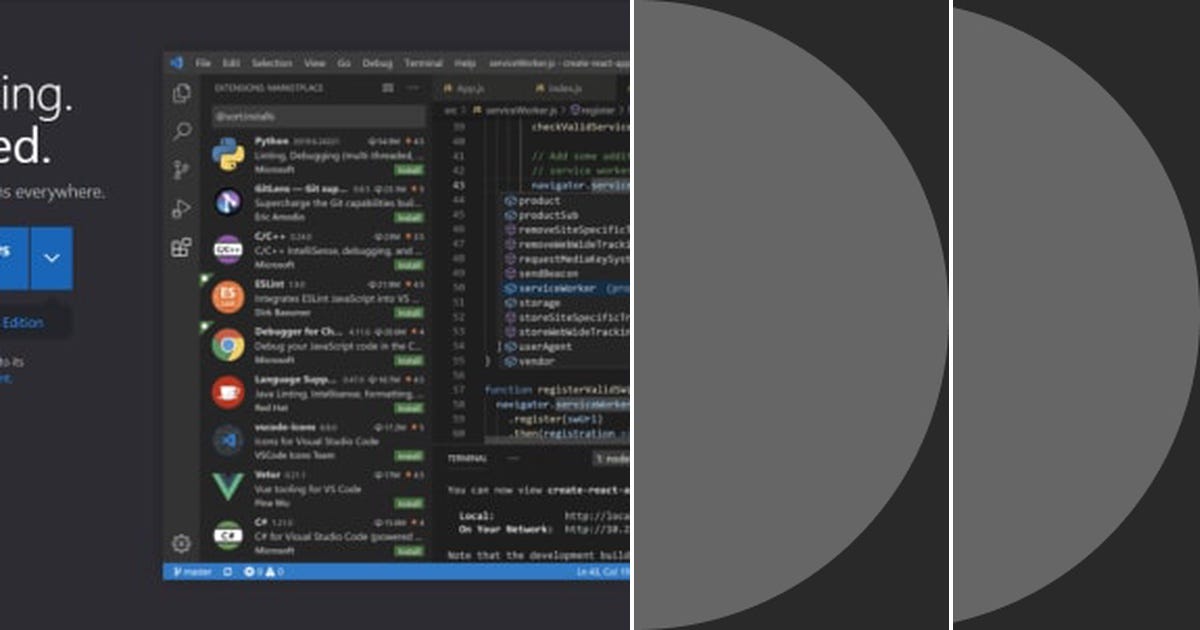
Task: Click the 'EXTENSIONS: MARKETPLACE' panel title
Action: coord(269,88)
